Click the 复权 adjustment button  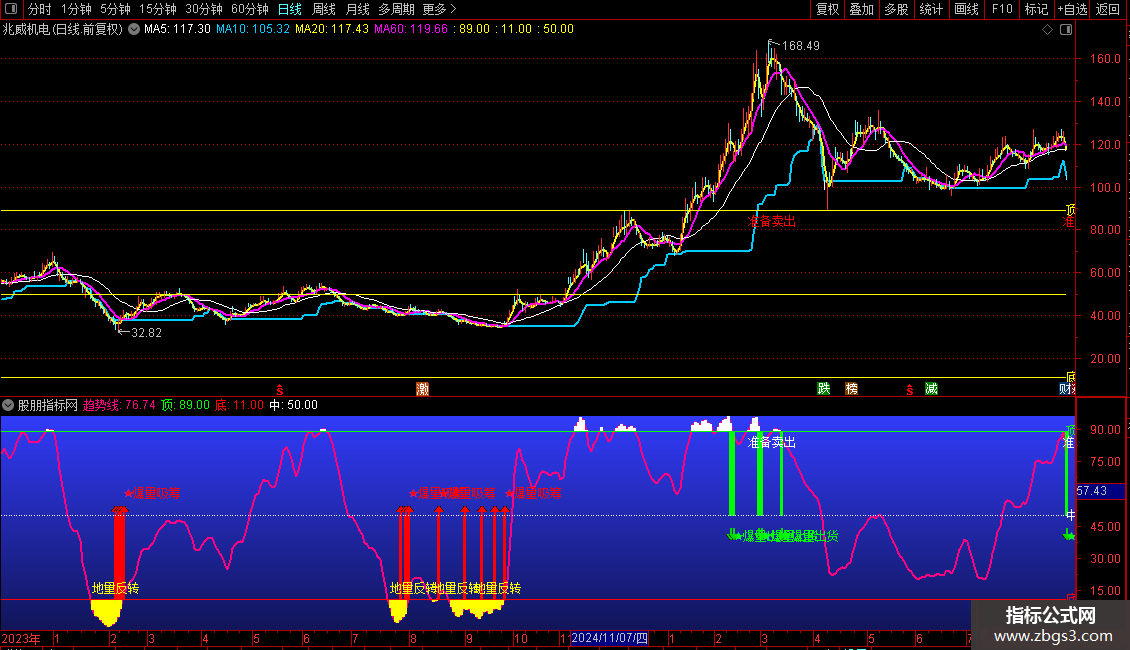(x=827, y=9)
